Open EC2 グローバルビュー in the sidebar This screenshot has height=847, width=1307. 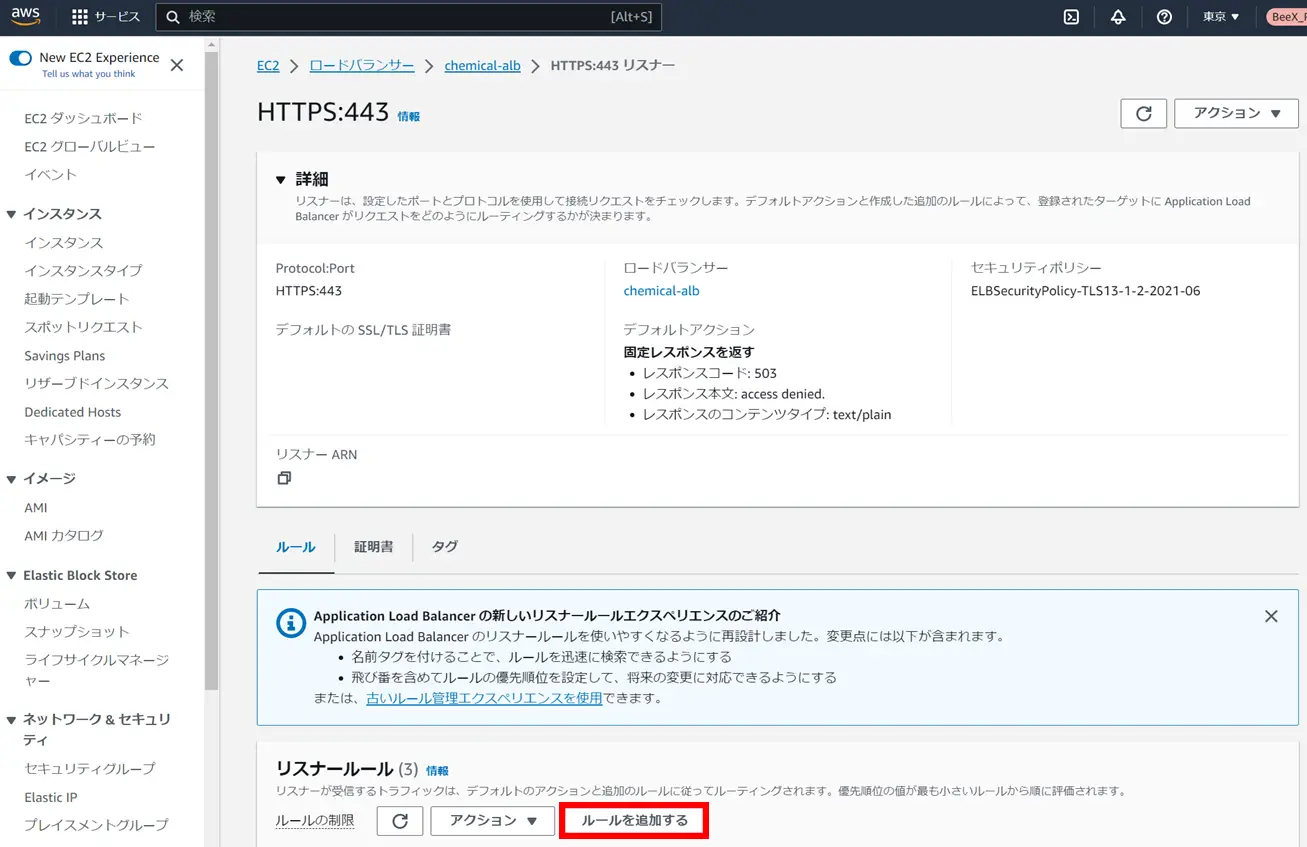(x=90, y=146)
